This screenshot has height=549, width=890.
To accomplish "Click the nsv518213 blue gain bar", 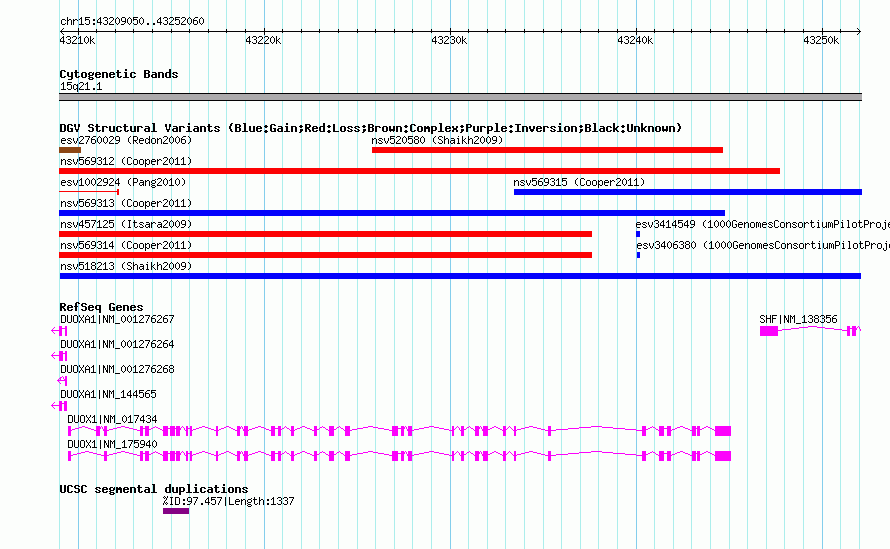I will point(460,276).
